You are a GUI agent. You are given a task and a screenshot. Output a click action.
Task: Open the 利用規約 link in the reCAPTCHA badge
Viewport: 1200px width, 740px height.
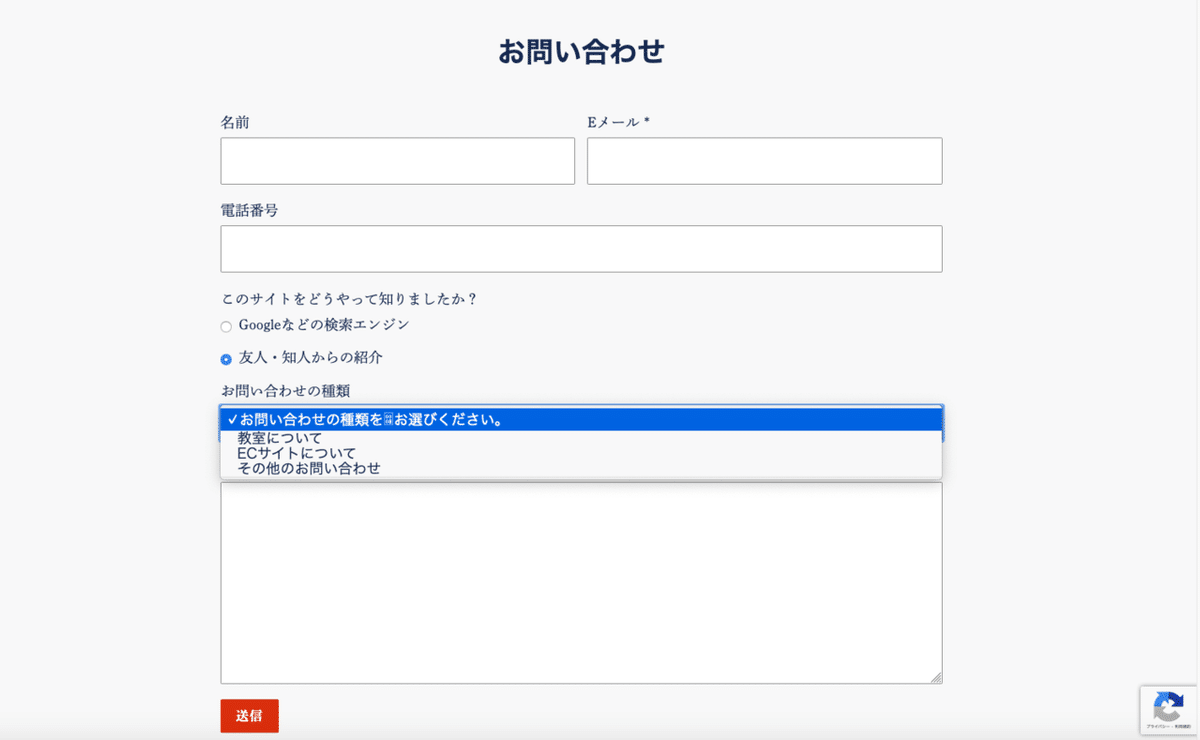pos(1183,726)
